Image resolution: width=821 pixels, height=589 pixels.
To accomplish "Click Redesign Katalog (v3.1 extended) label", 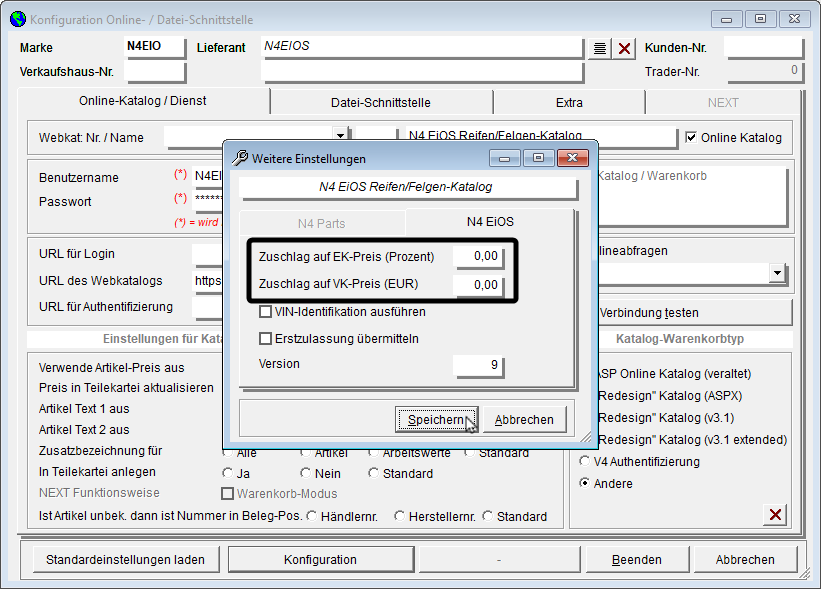I will (x=693, y=440).
